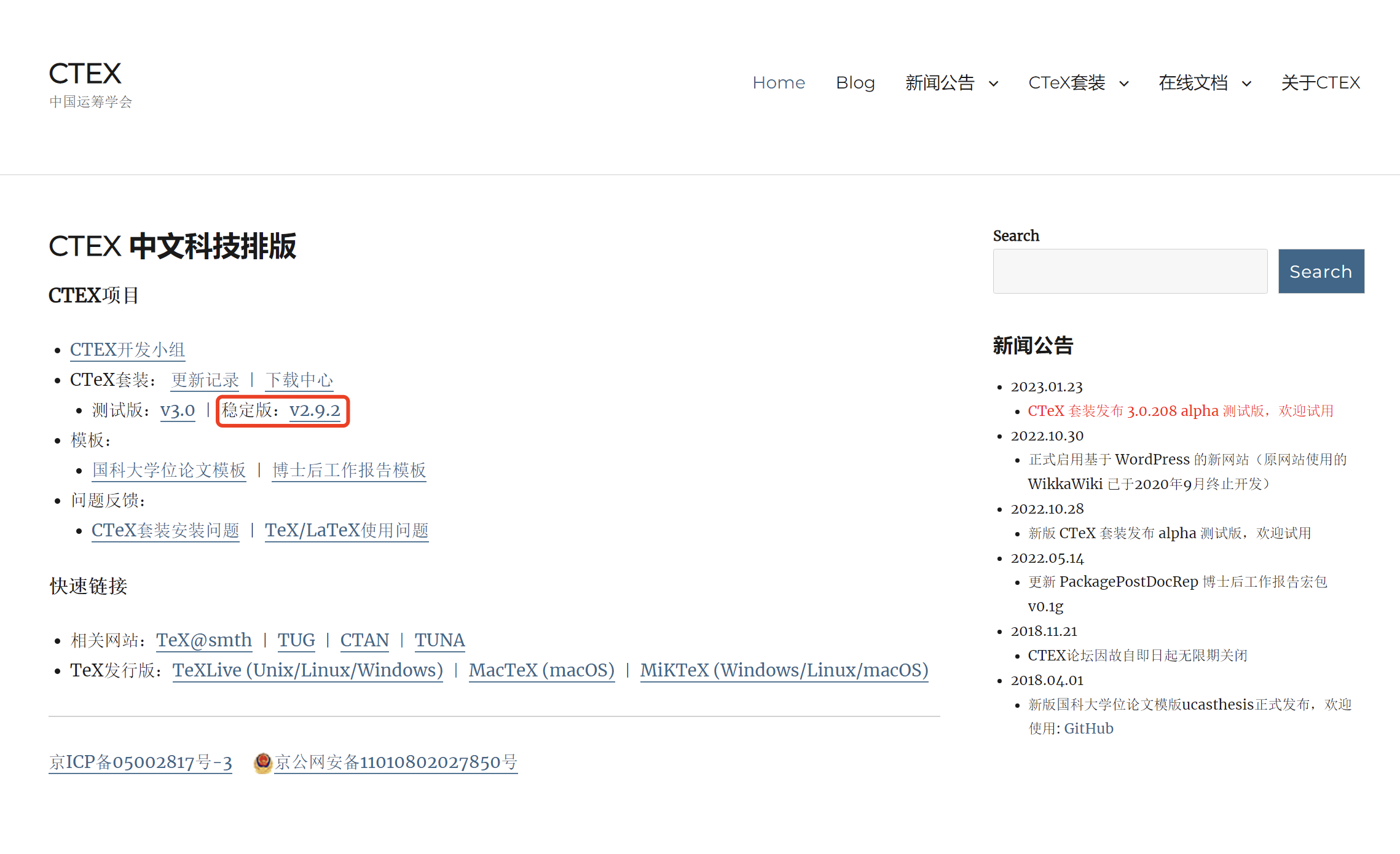
Task: Open the TeXLive distribution link
Action: (307, 670)
